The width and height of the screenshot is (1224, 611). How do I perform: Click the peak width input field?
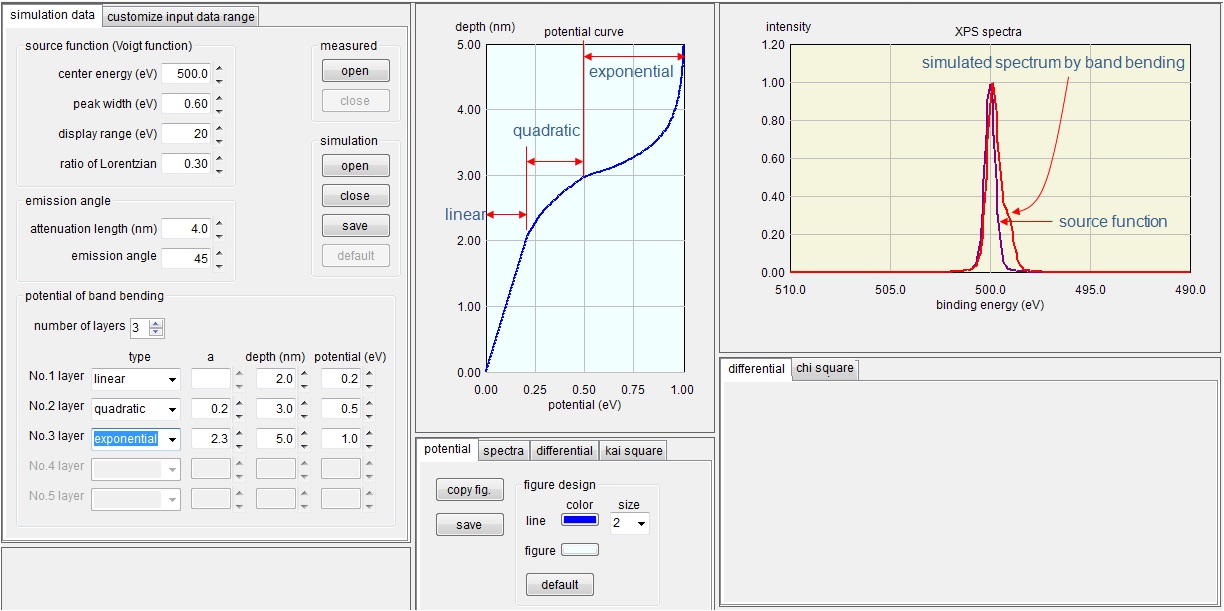coord(186,103)
